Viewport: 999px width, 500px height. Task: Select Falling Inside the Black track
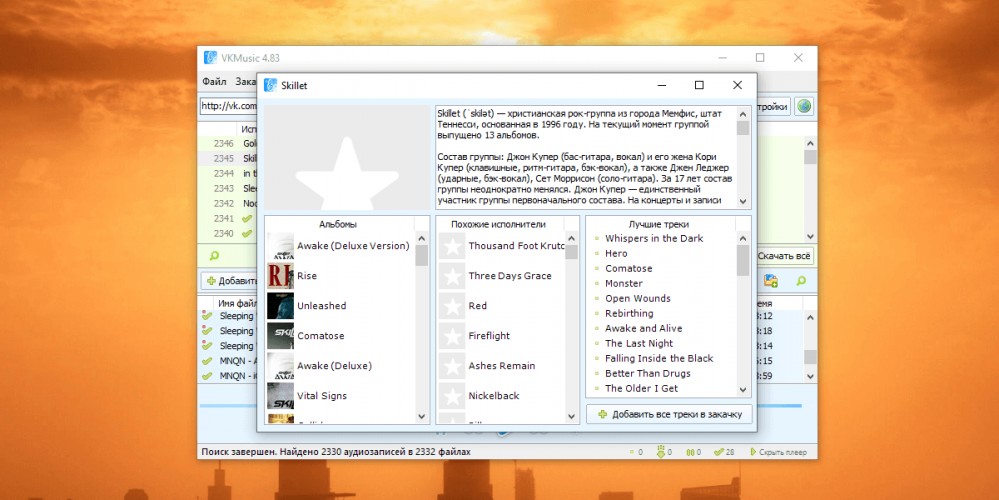pyautogui.click(x=659, y=358)
